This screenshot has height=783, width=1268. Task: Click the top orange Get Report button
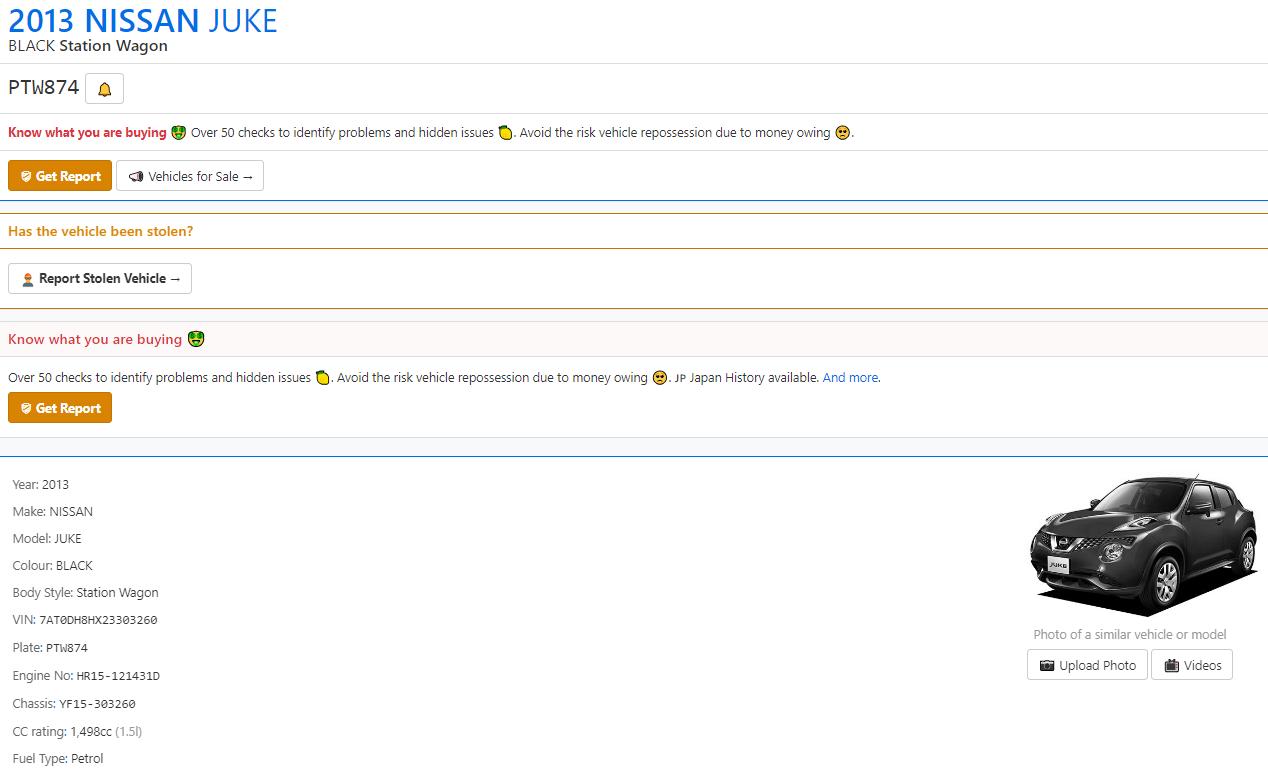click(60, 176)
